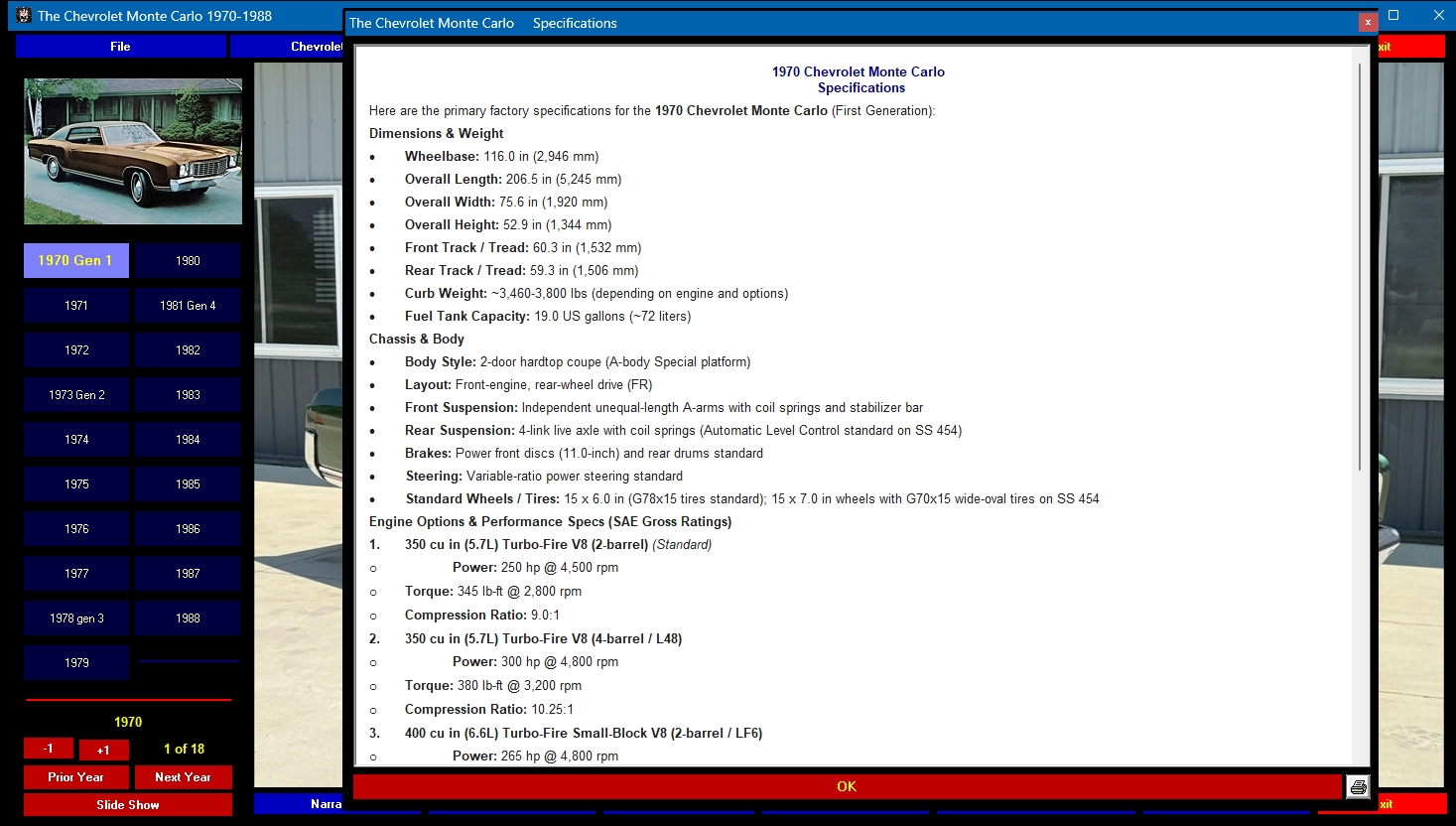The height and width of the screenshot is (826, 1456).
Task: Select the 1976 model year
Action: click(76, 529)
